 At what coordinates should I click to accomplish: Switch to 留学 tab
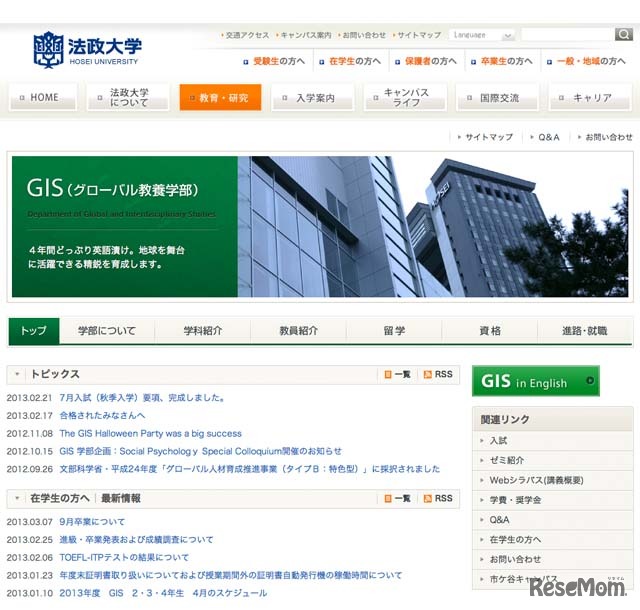[394, 331]
